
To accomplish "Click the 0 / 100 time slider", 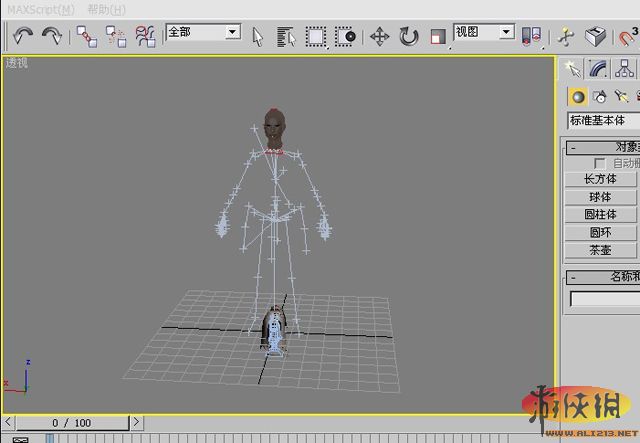I will tap(71, 423).
